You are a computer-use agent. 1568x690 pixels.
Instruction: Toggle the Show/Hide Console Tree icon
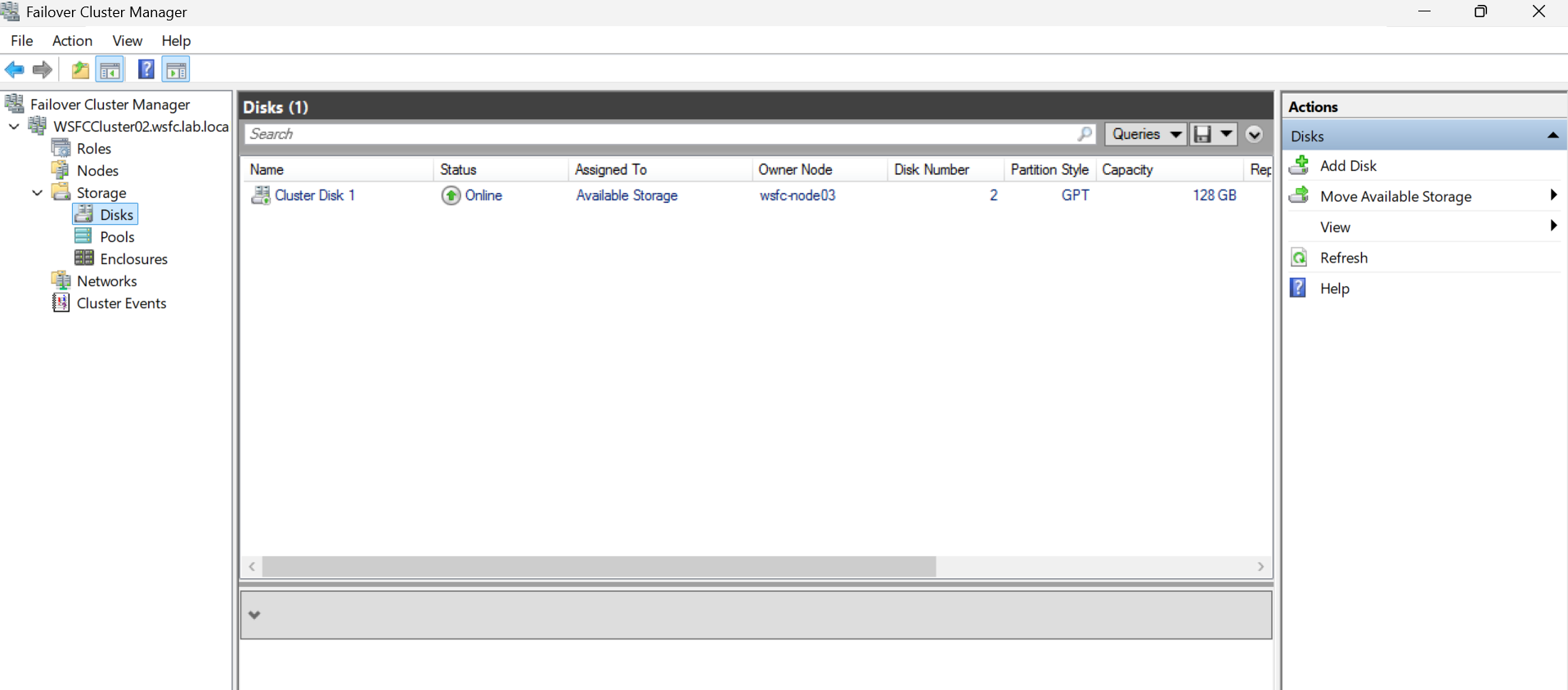(x=110, y=70)
